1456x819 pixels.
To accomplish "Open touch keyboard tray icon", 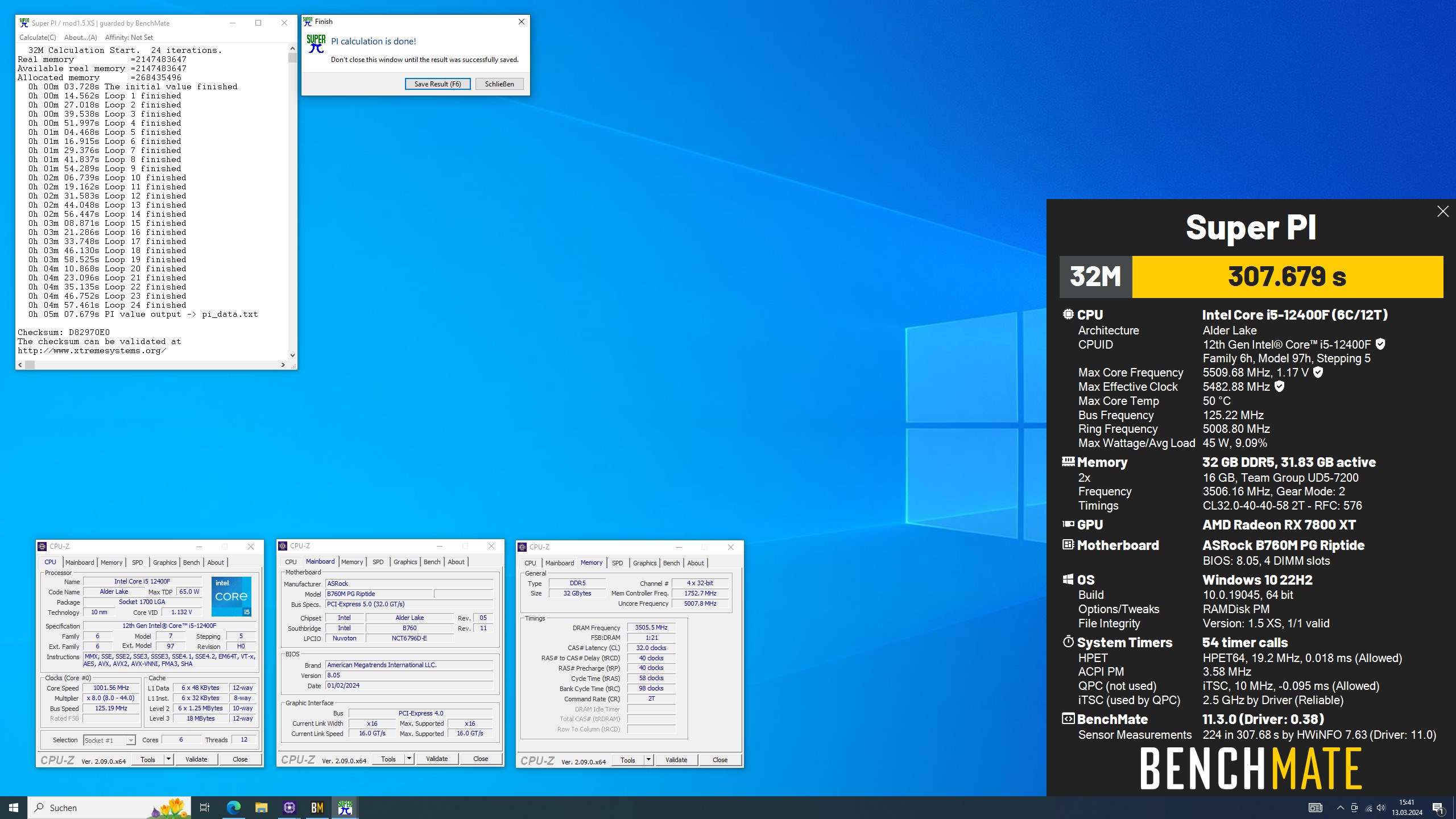I will pos(1315,808).
